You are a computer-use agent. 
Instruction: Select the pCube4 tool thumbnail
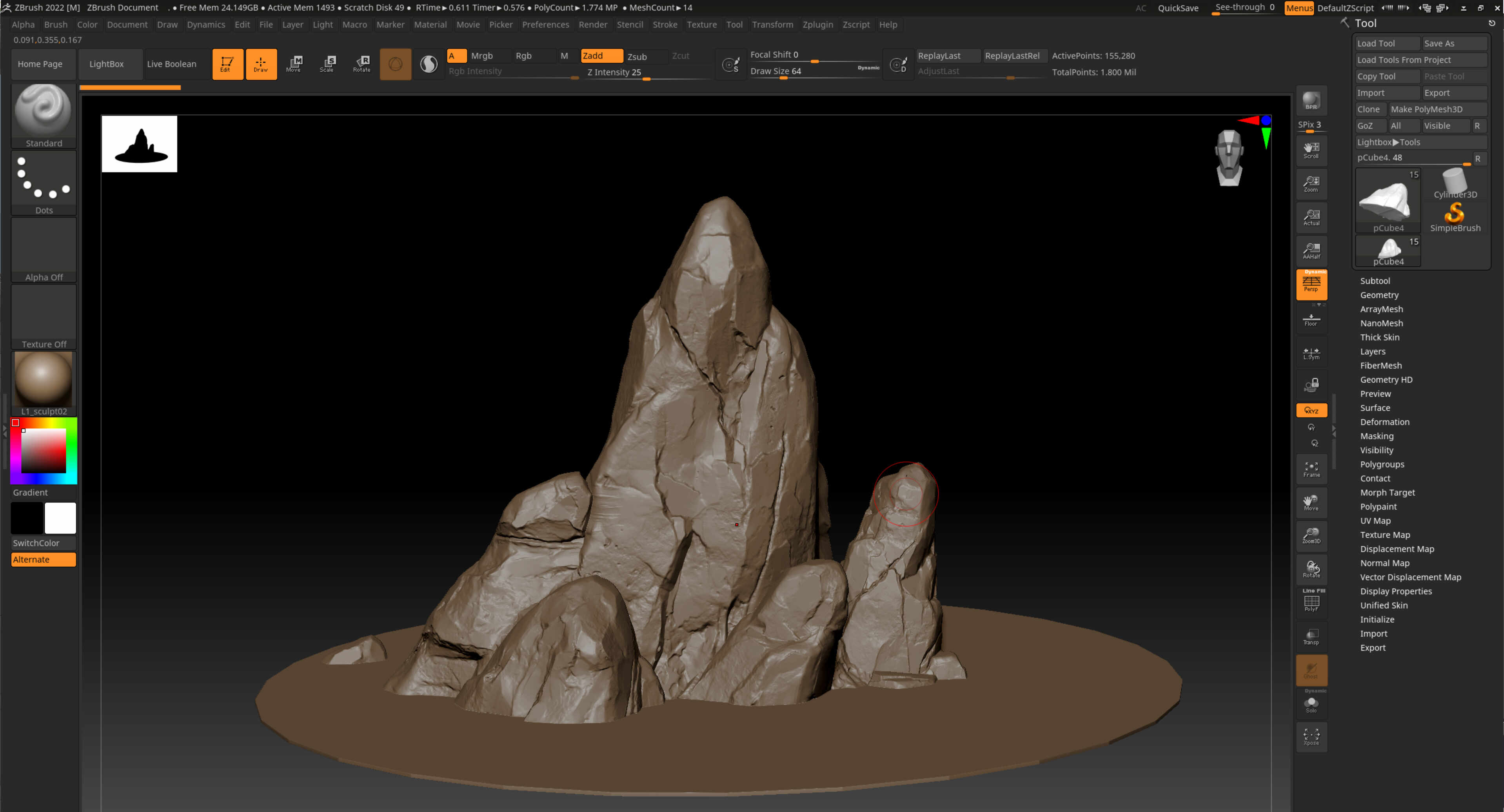(1388, 200)
